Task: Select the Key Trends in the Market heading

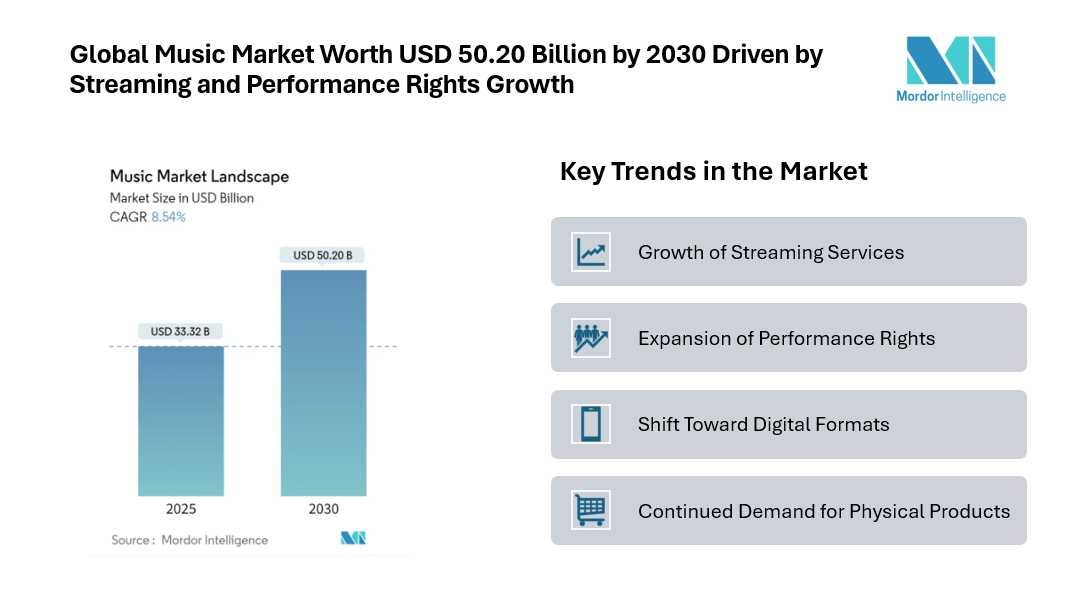Action: coord(713,171)
